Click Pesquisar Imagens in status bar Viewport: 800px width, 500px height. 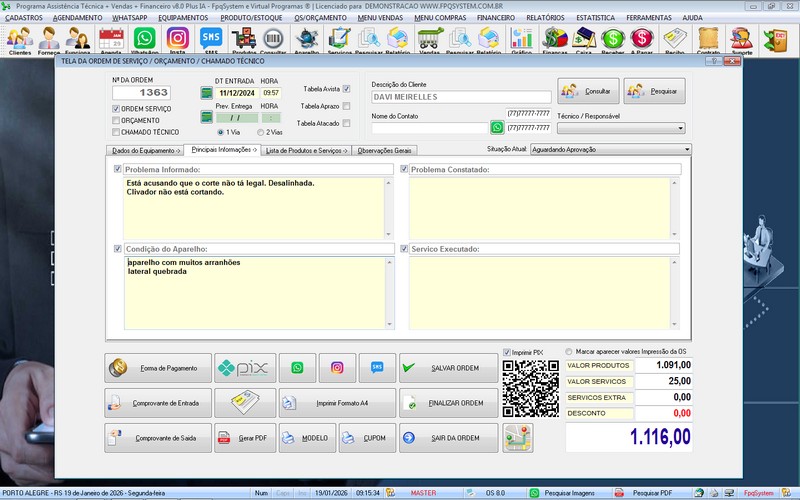coord(569,493)
